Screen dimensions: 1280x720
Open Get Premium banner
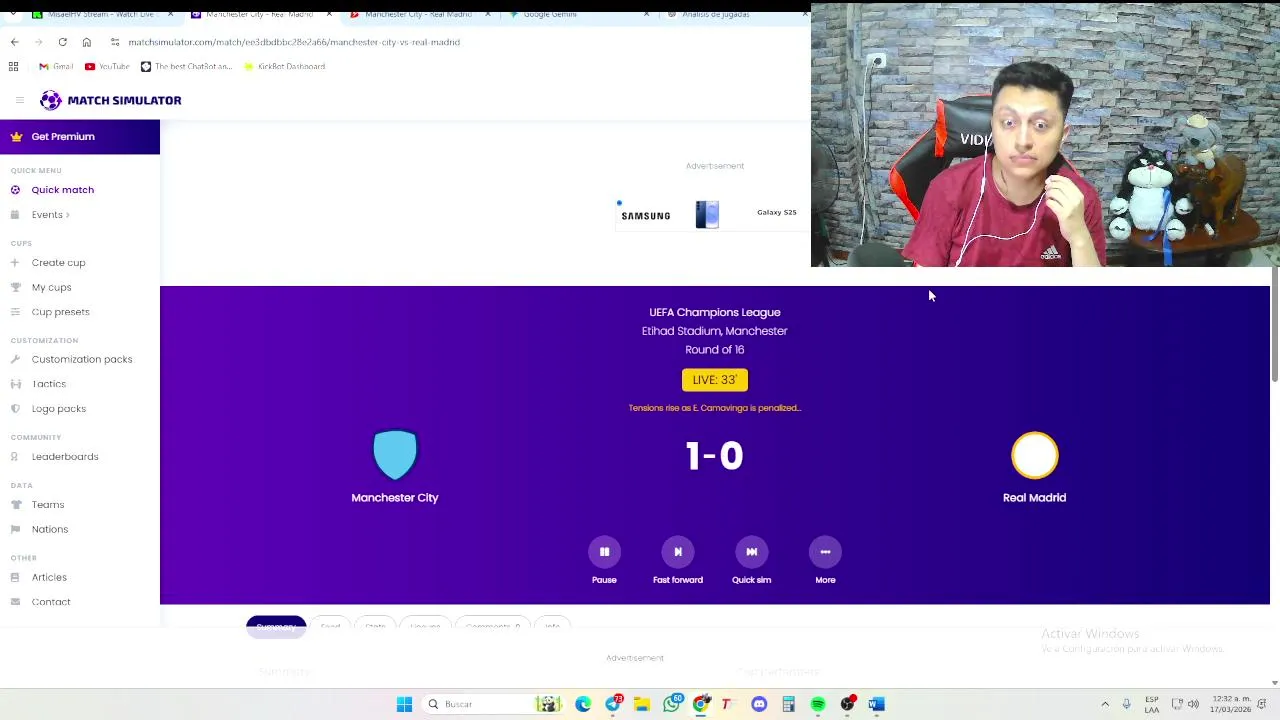click(x=80, y=137)
